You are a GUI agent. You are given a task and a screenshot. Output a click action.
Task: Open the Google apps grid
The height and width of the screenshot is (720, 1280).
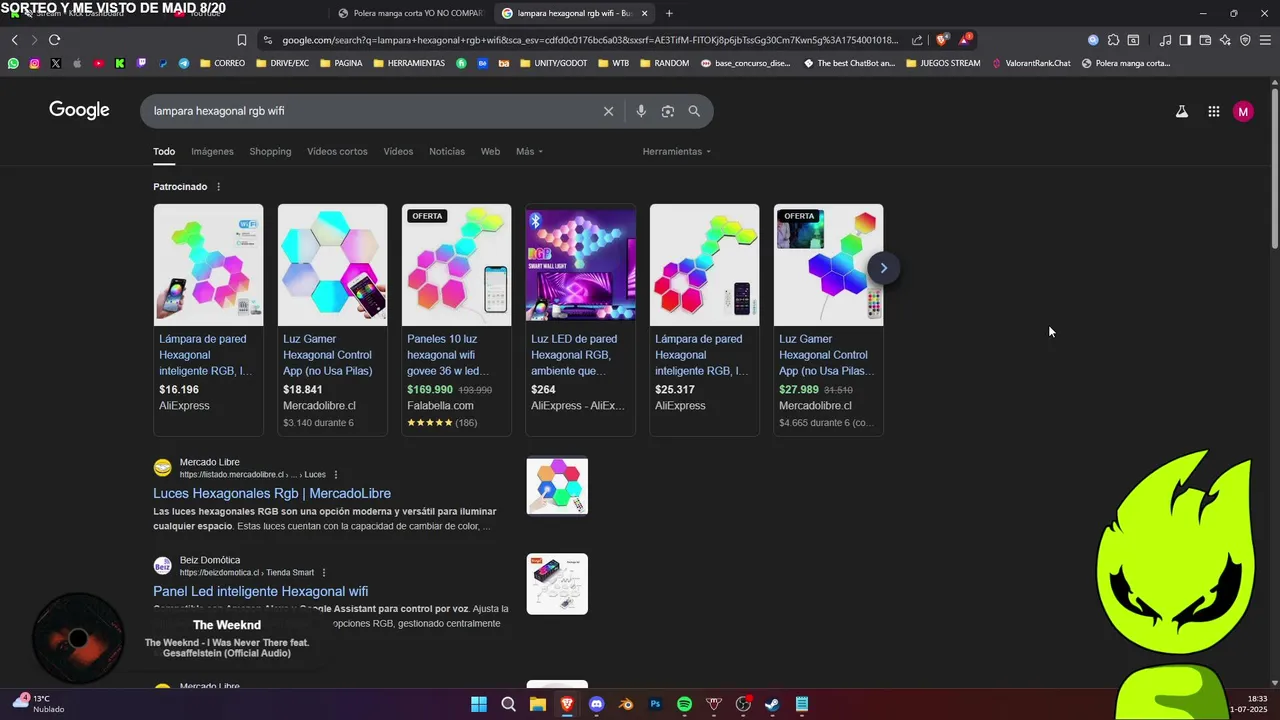tap(1213, 112)
